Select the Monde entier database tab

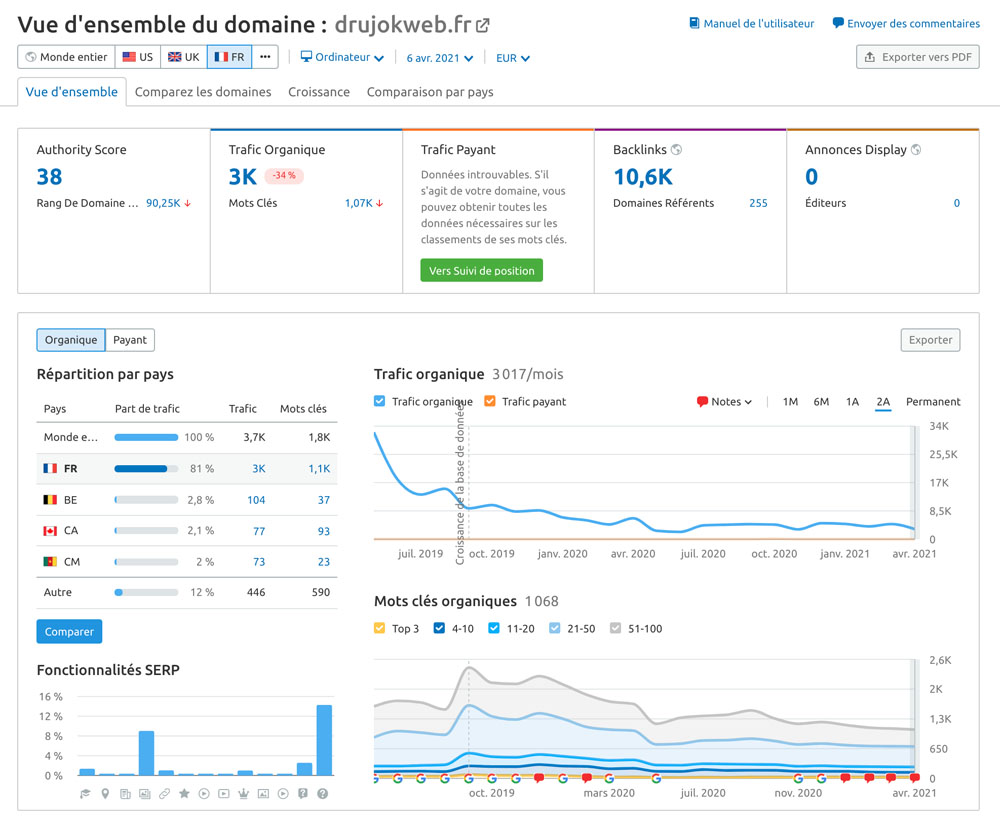[x=66, y=57]
